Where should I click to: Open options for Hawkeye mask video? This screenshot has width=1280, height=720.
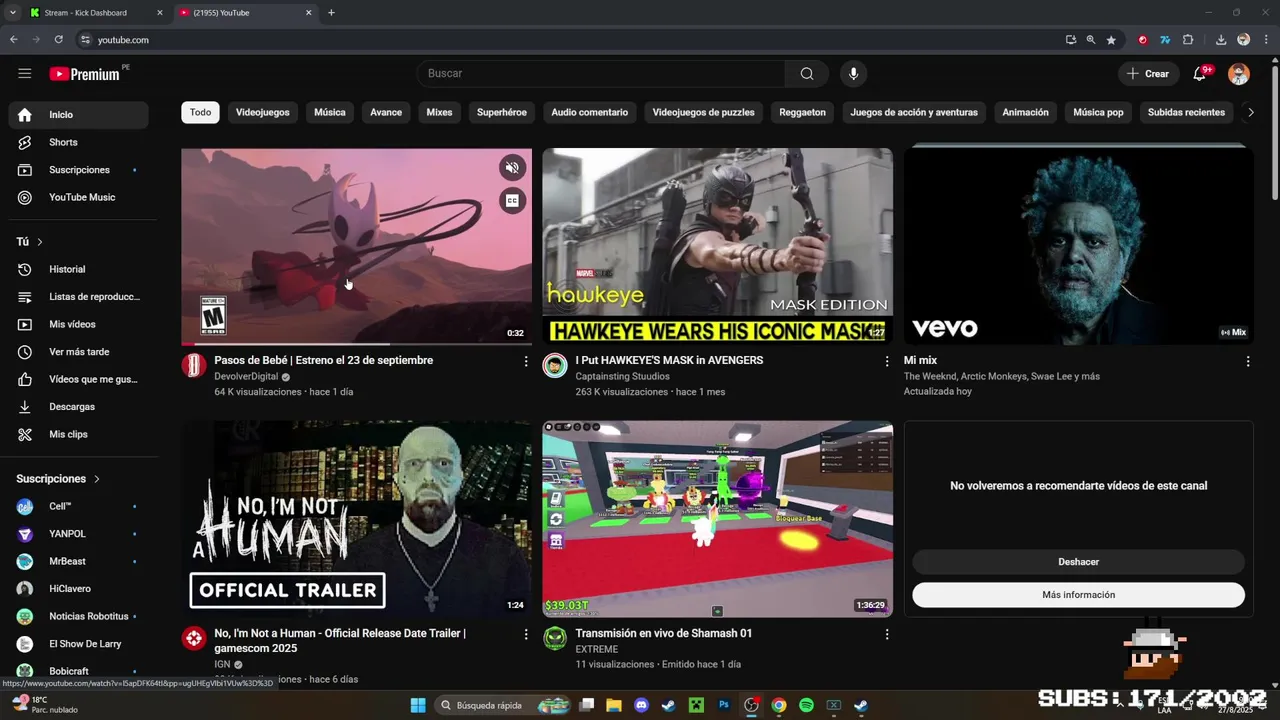pyautogui.click(x=886, y=362)
